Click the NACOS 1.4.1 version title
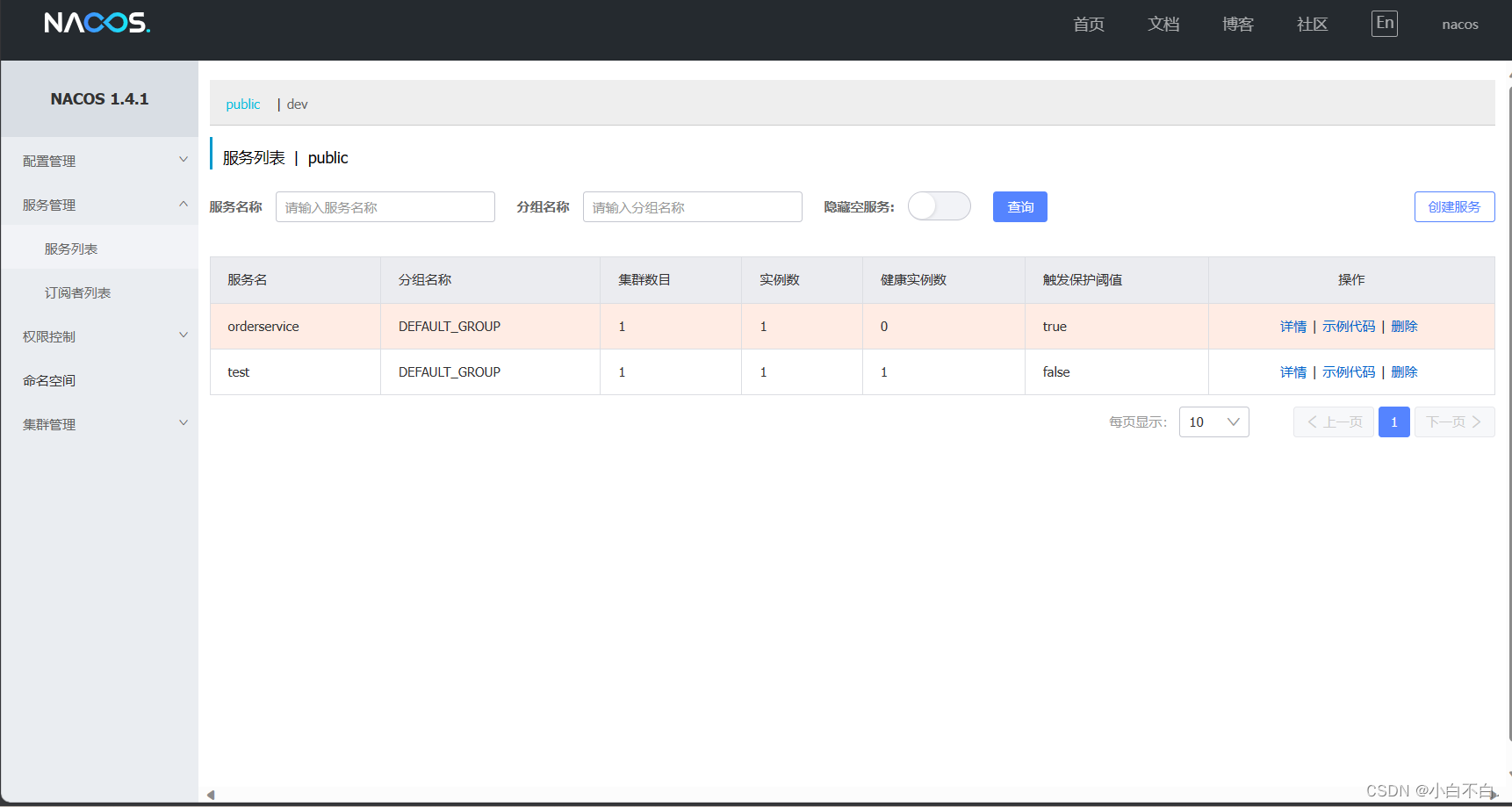Image resolution: width=1512 pixels, height=807 pixels. tap(99, 99)
